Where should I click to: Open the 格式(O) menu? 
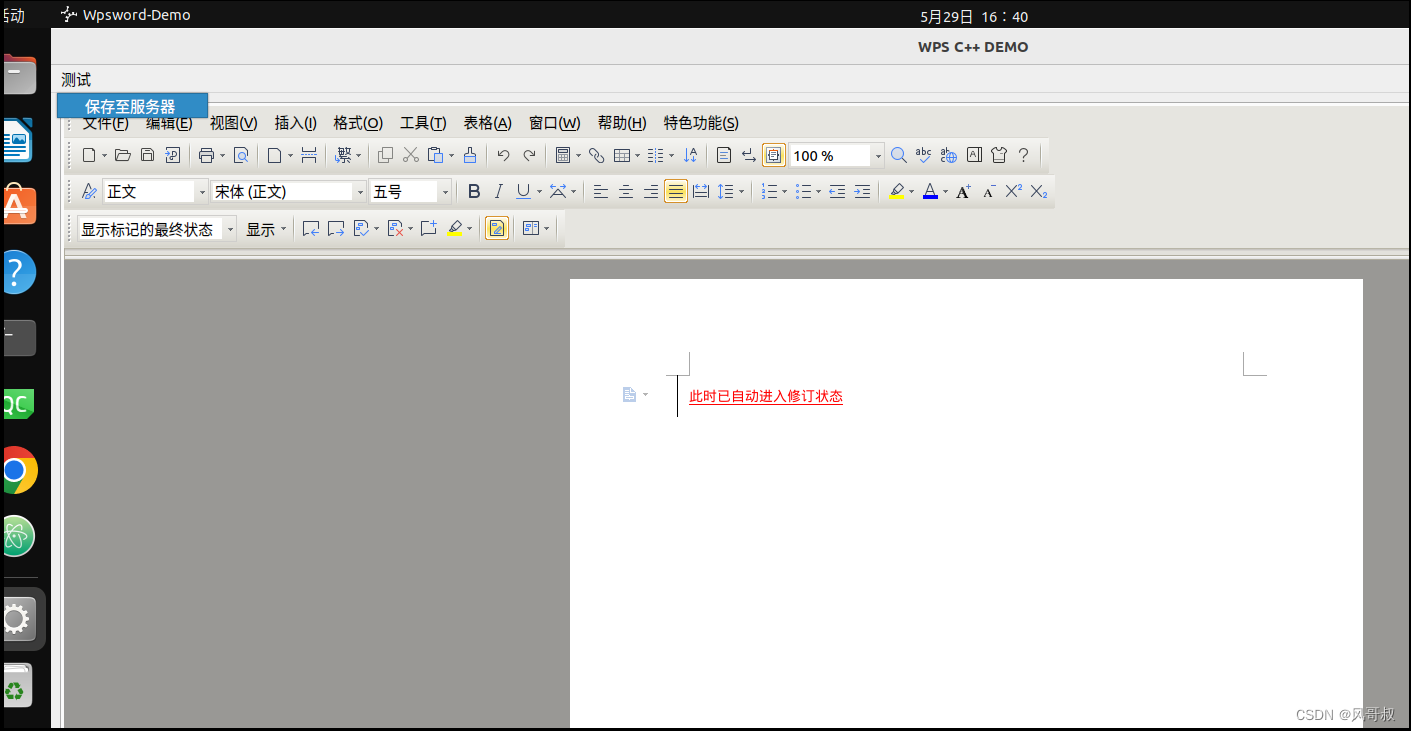pos(358,123)
